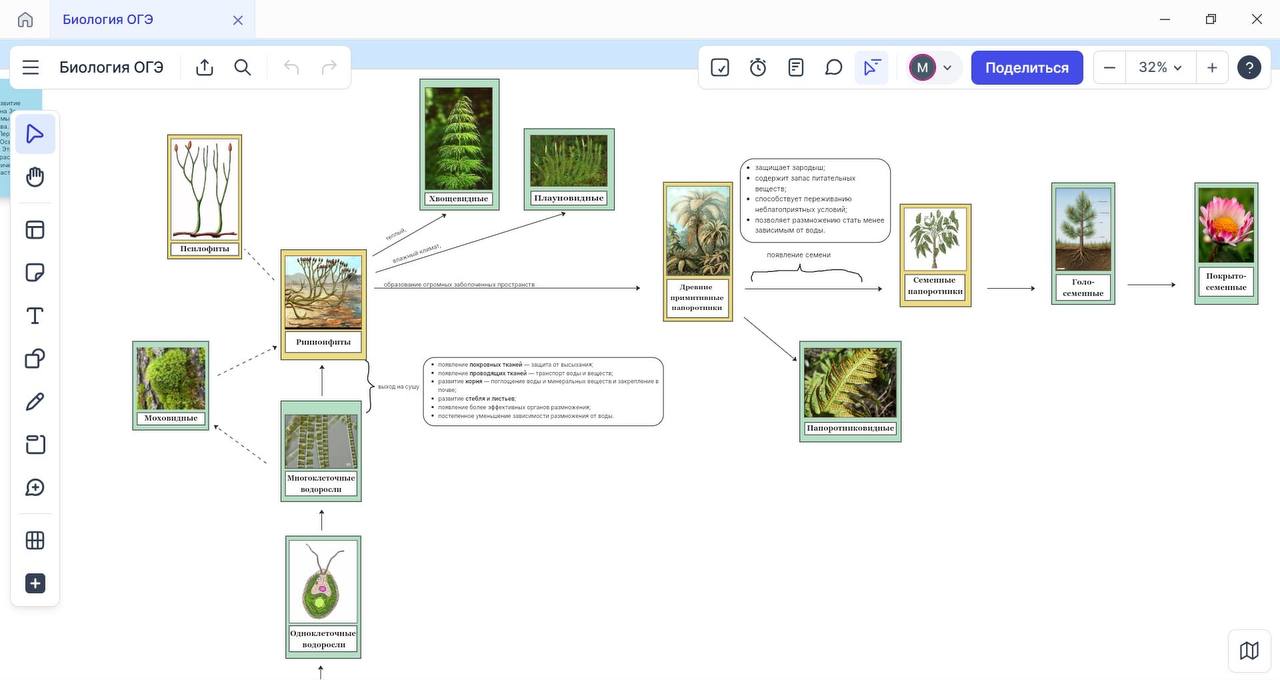Screen dimensions: 1280x680
Task: Select the cursor pointer tool
Action: point(35,134)
